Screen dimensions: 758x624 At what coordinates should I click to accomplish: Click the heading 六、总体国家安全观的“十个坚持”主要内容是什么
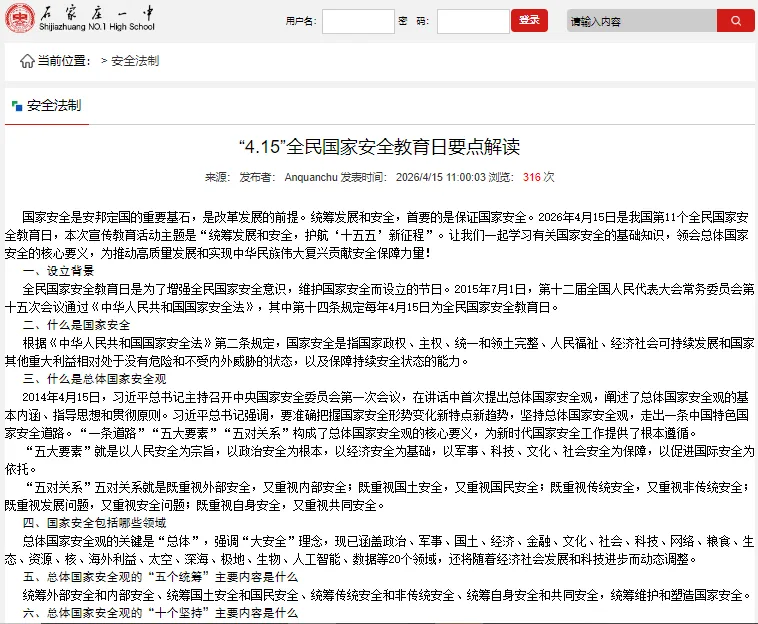[x=160, y=613]
